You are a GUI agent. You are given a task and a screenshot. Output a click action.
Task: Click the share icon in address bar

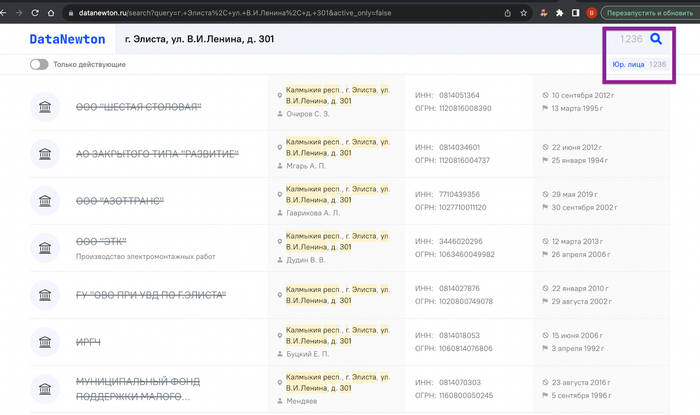[508, 13]
